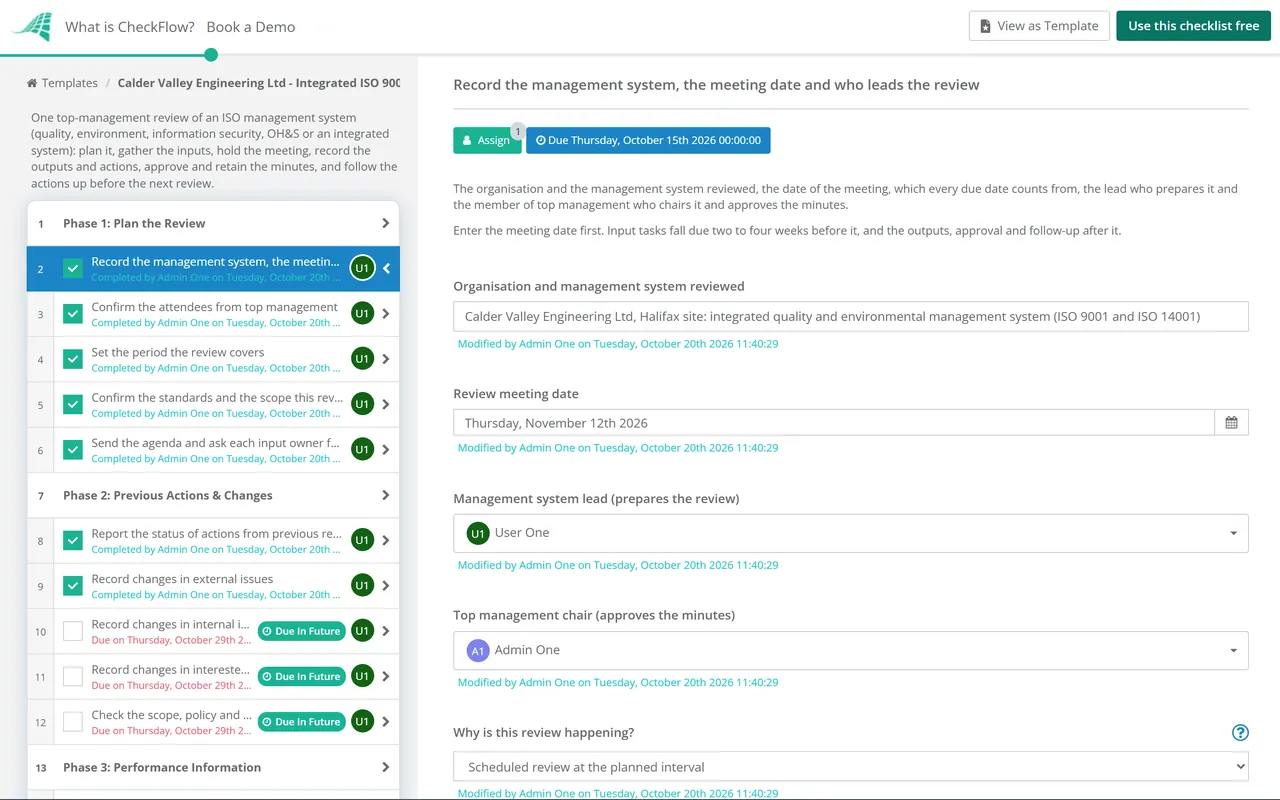Viewport: 1280px width, 800px height.
Task: Click U1 avatar on Report the status of actions task
Action: (362, 541)
